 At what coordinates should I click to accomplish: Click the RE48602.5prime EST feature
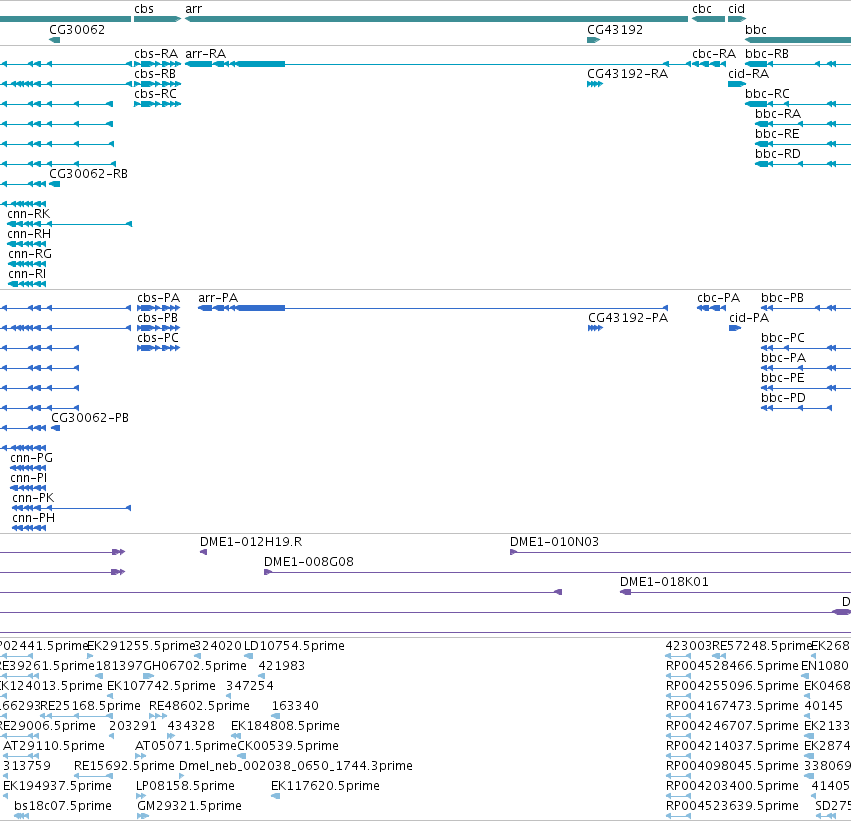[158, 716]
